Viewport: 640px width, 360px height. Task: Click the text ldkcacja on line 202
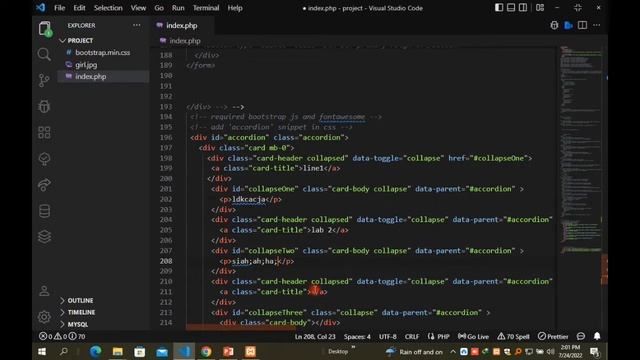249,199
